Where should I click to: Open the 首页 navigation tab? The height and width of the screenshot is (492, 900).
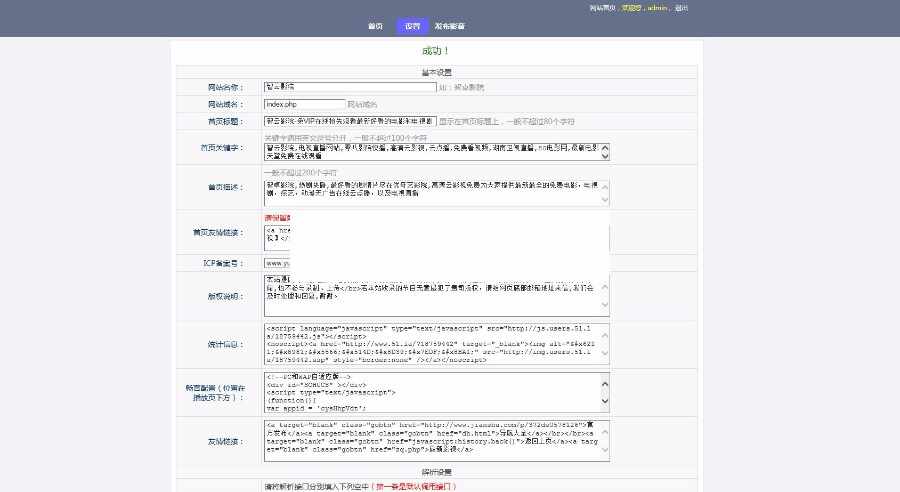tap(375, 26)
